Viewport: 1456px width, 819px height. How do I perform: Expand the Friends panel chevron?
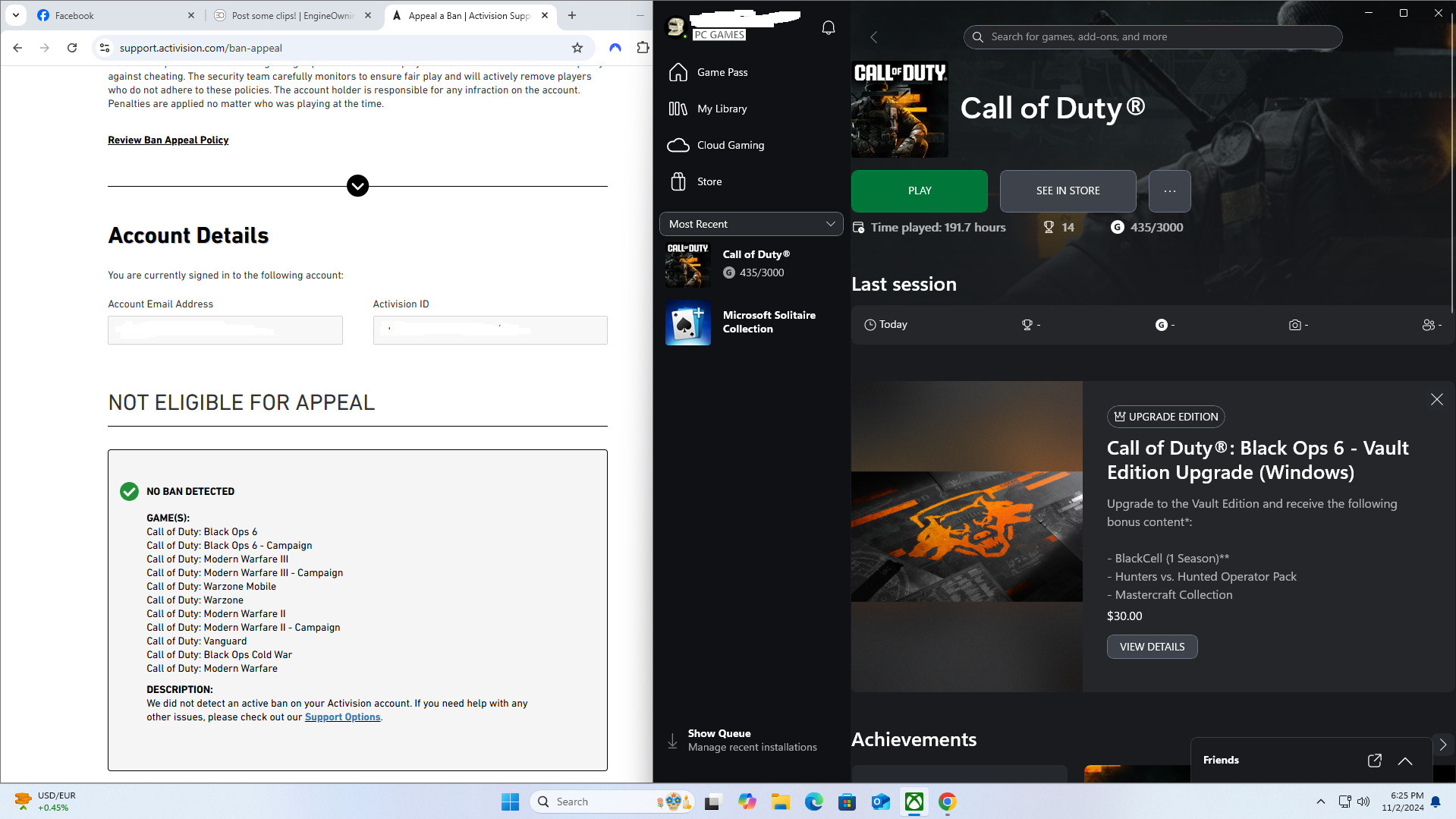pos(1405,761)
